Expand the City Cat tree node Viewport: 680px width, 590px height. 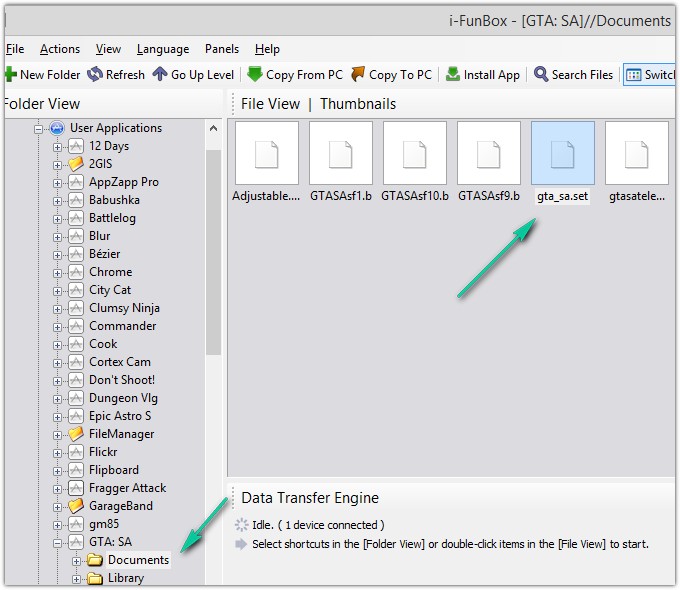[x=57, y=291]
